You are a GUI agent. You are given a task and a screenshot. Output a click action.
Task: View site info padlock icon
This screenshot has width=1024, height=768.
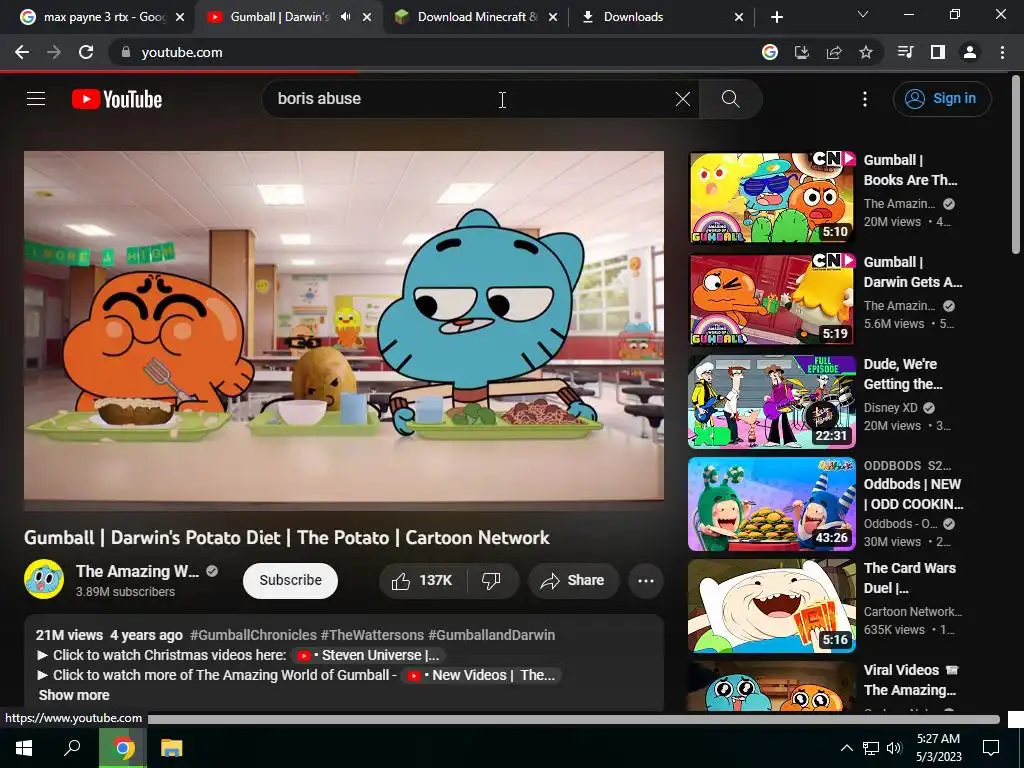[x=126, y=52]
